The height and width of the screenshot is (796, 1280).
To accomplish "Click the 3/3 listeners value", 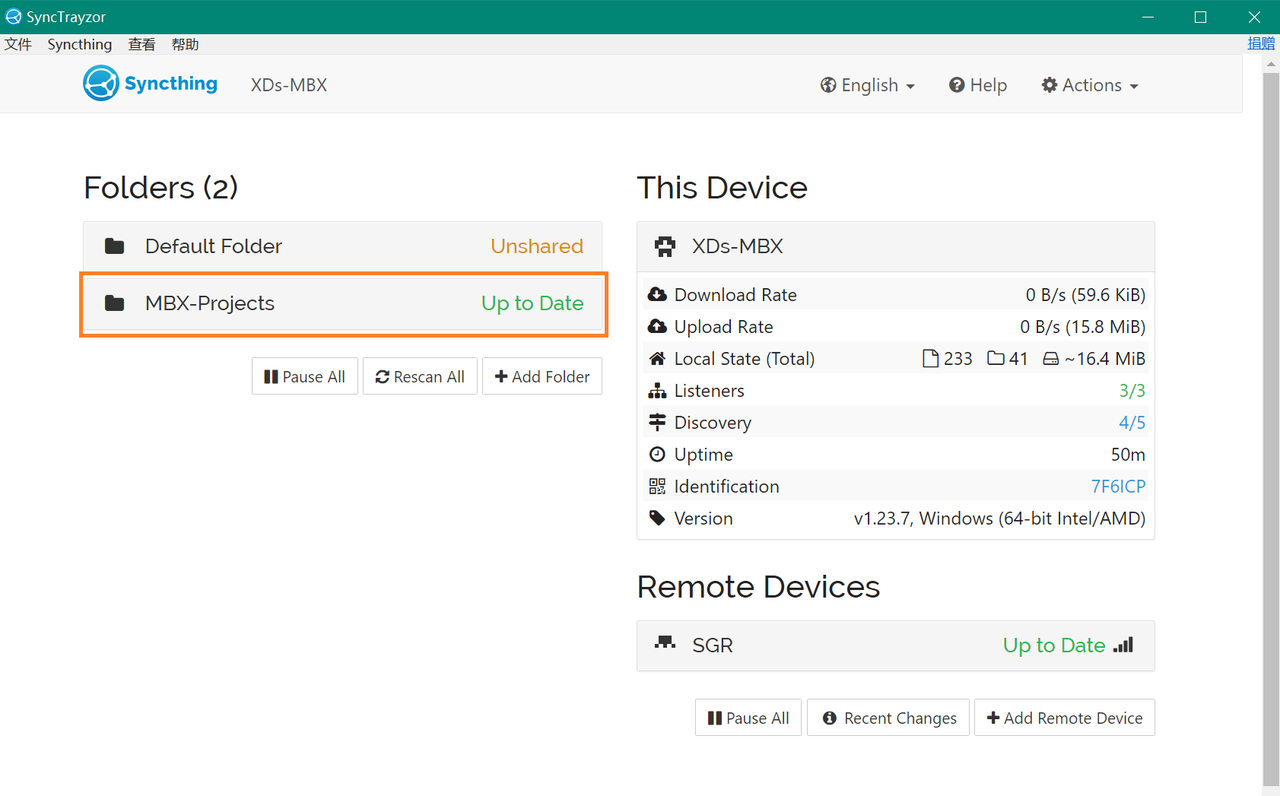I will pyautogui.click(x=1132, y=390).
